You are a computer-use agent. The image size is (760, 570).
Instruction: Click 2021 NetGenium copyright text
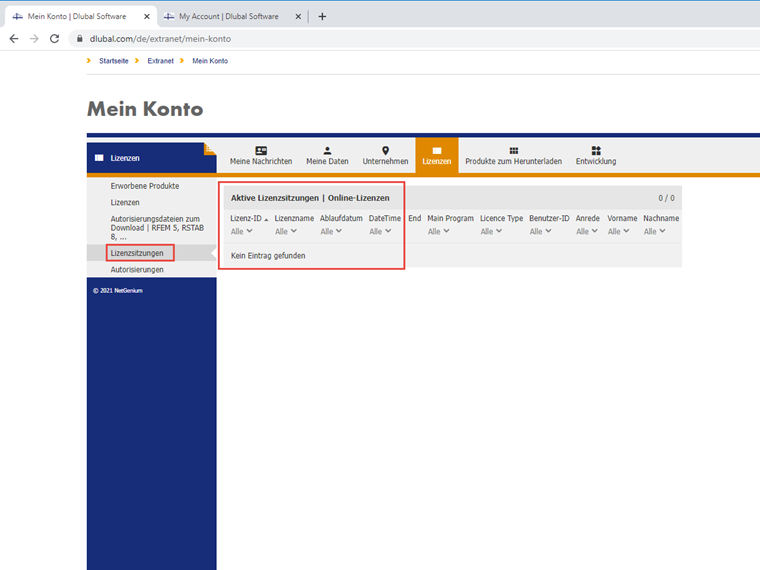(x=118, y=291)
